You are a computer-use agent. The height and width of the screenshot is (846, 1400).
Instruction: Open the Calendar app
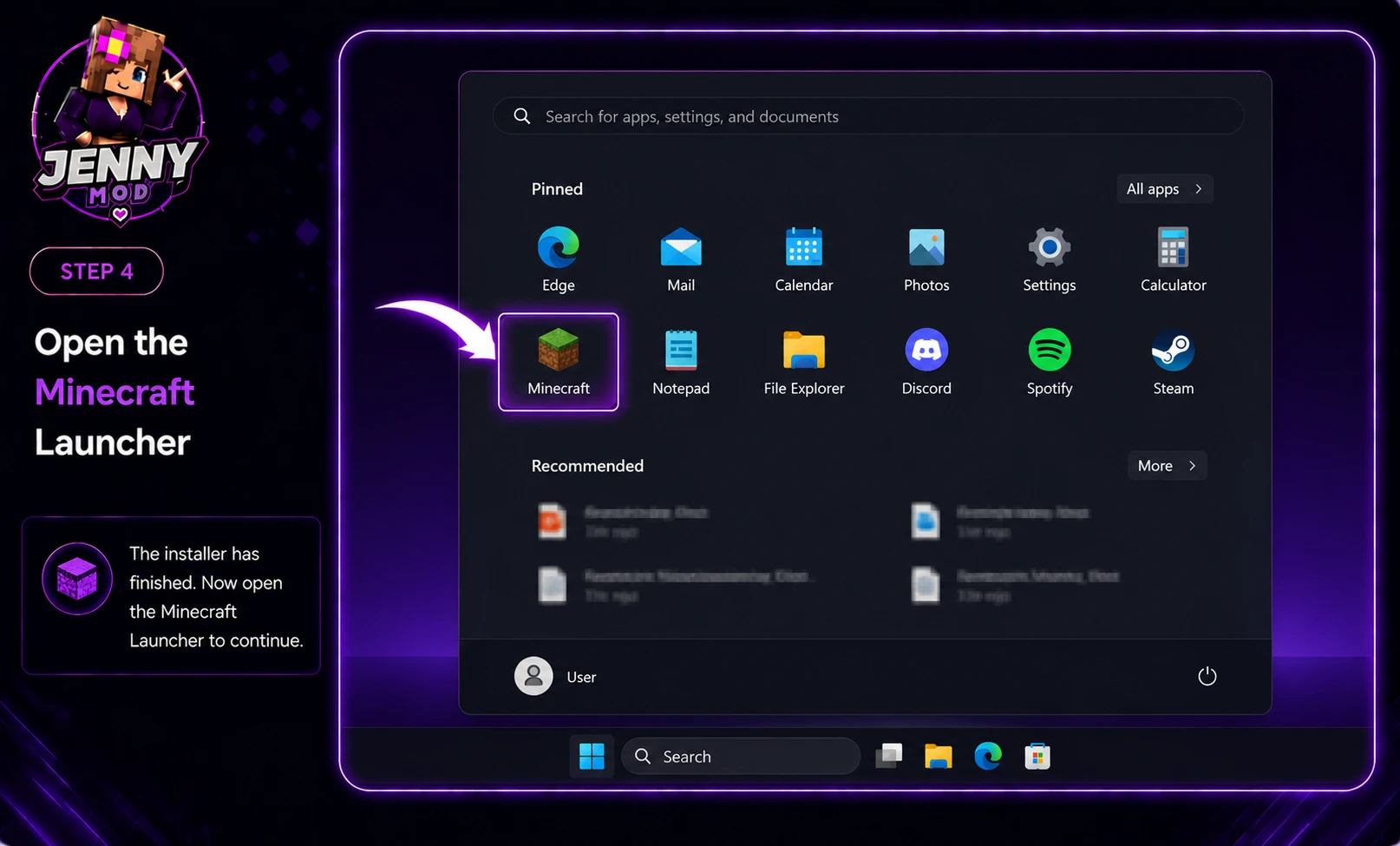[804, 259]
